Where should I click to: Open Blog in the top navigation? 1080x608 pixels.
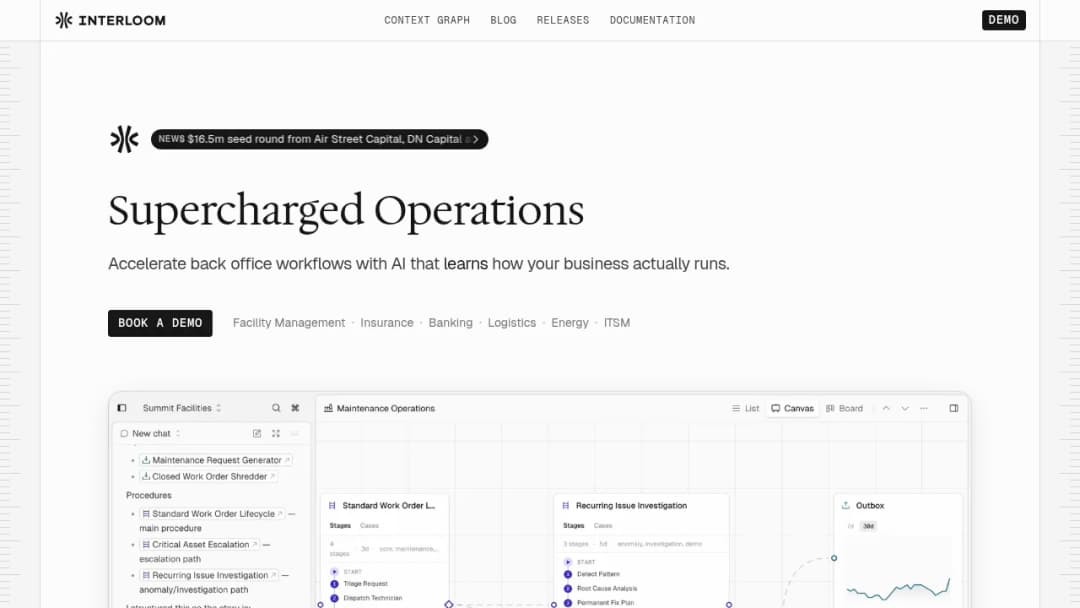(x=503, y=20)
